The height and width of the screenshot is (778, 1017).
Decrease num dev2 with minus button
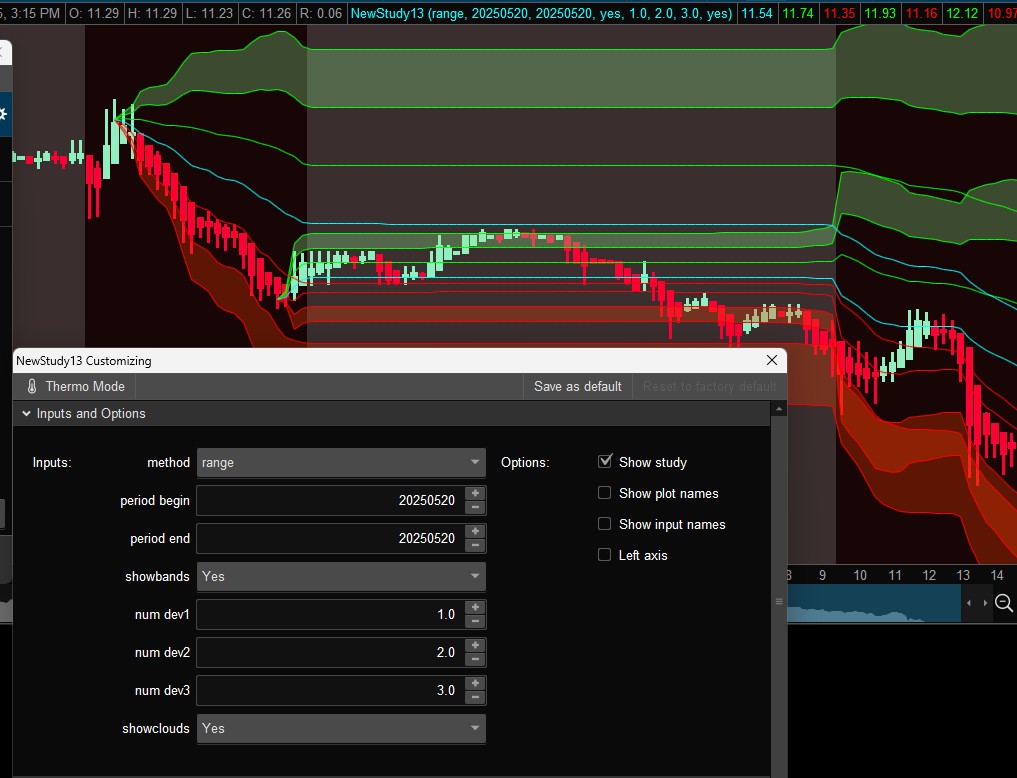(x=475, y=659)
